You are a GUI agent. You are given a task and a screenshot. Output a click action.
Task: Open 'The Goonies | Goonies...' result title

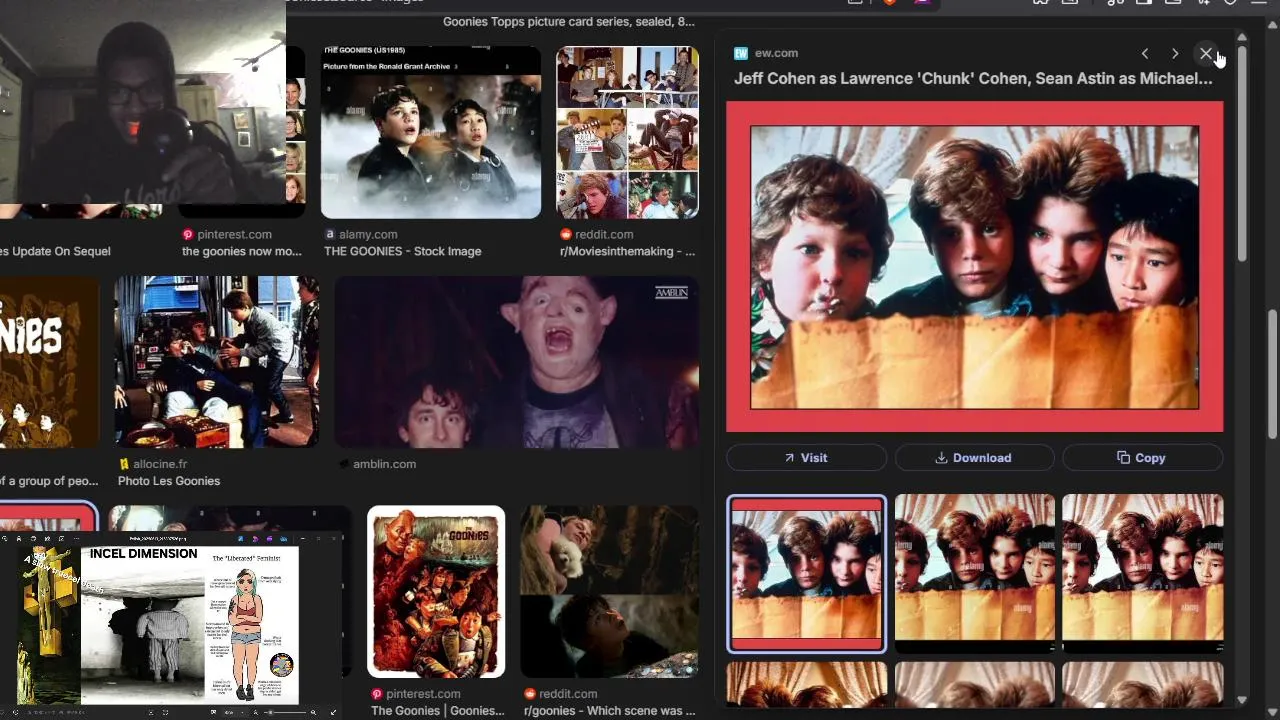coord(438,711)
